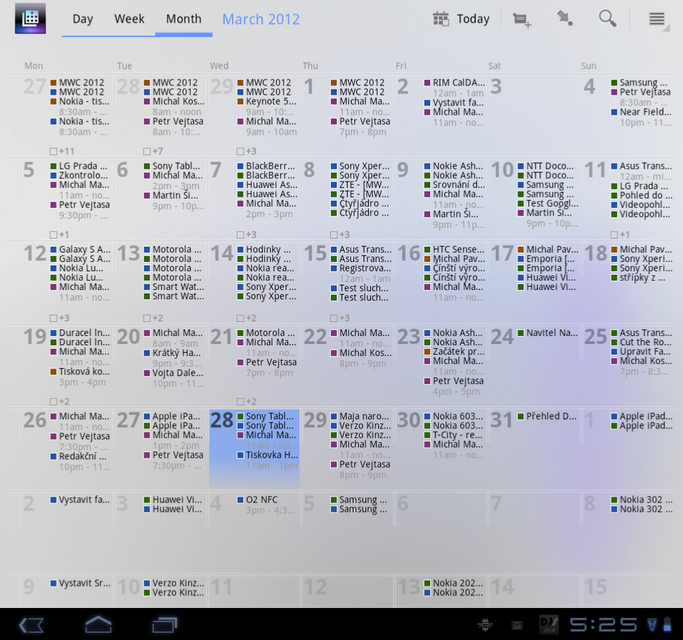683x640 pixels.
Task: Open the recent apps button
Action: [x=164, y=625]
